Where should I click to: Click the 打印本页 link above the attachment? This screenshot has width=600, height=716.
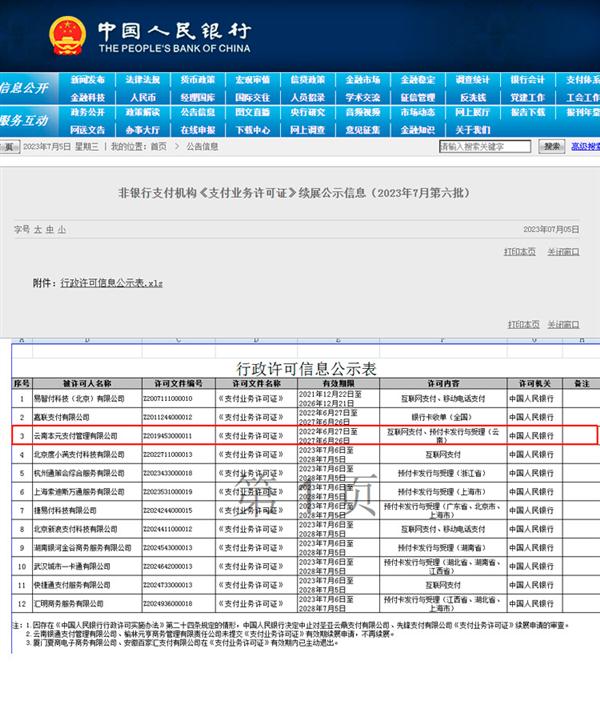click(x=520, y=252)
